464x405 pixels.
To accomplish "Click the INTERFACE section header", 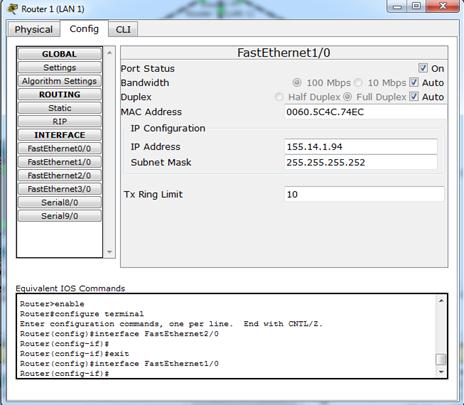I will [x=59, y=135].
